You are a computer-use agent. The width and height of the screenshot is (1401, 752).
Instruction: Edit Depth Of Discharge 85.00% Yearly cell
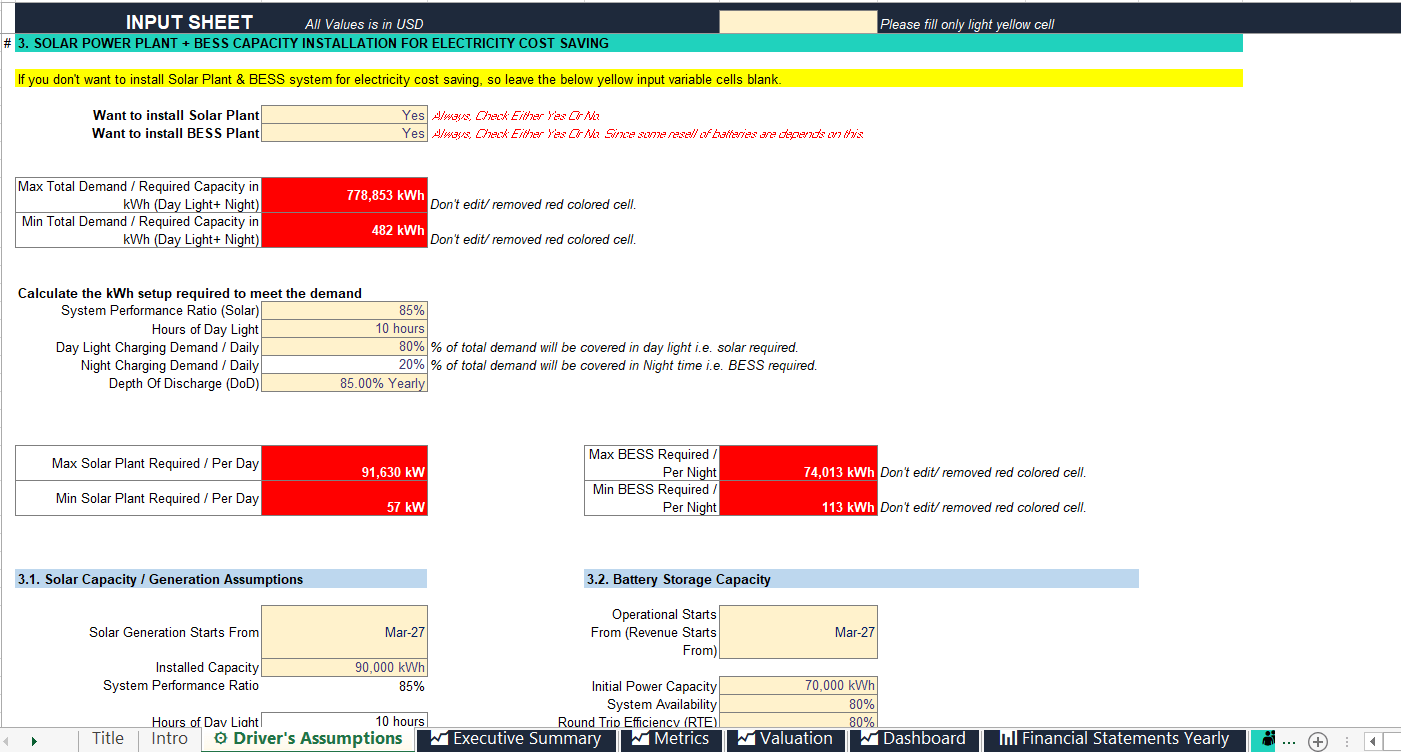pyautogui.click(x=344, y=383)
